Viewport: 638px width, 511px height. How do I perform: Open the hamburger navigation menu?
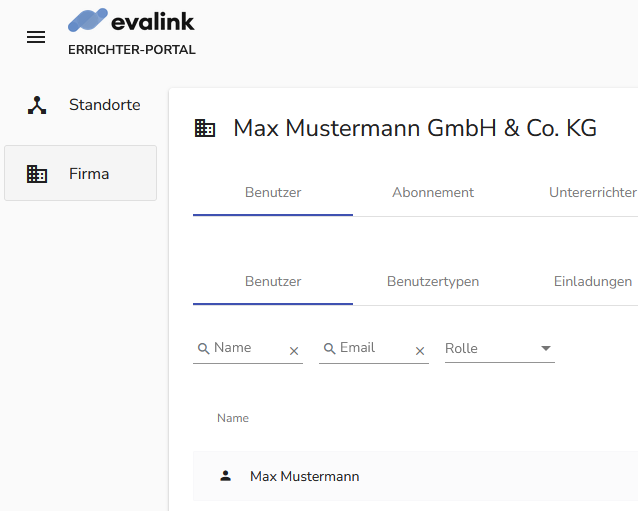tap(36, 37)
